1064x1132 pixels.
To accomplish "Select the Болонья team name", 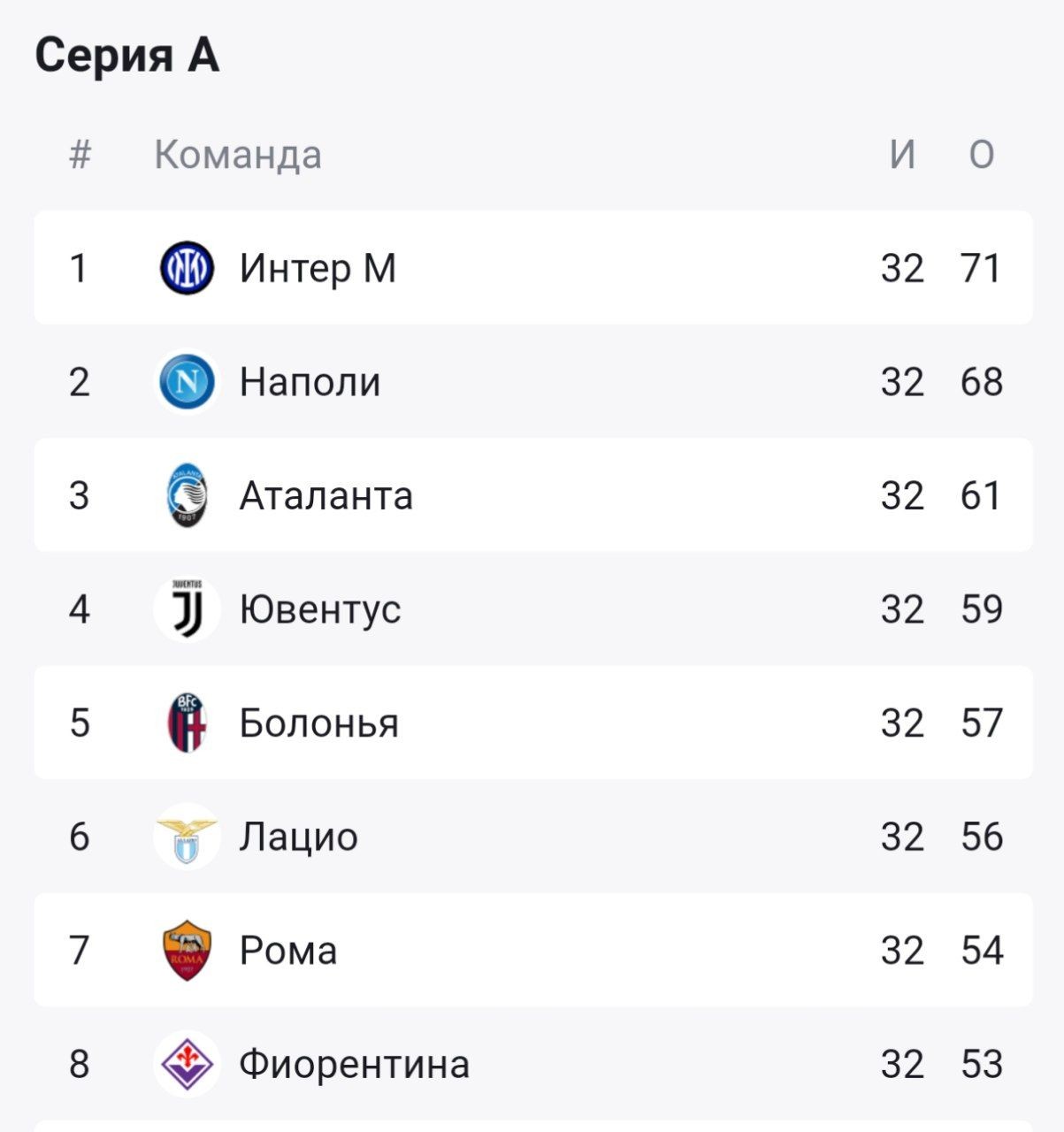I will click(318, 723).
